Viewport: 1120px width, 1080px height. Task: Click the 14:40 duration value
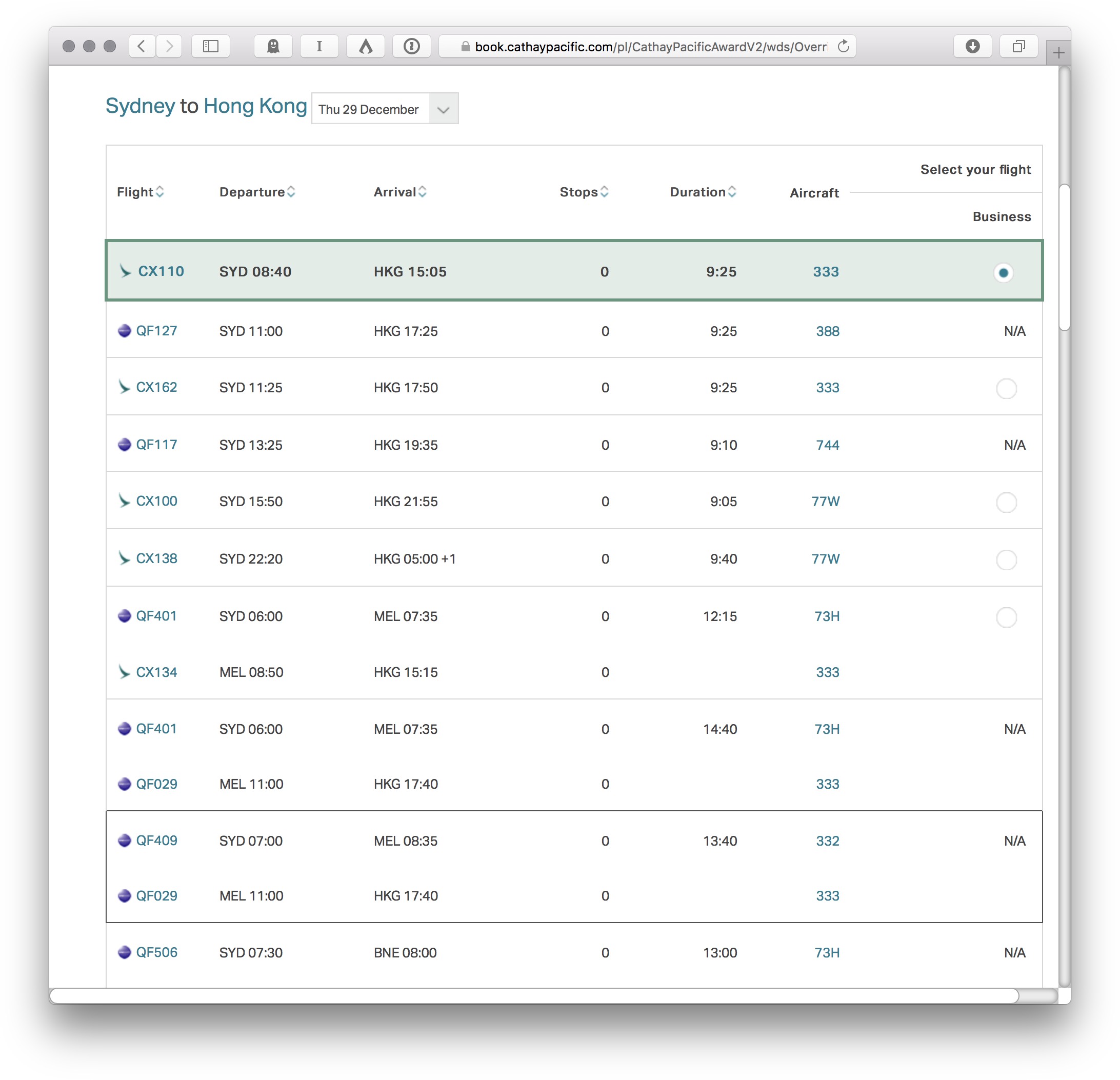pyautogui.click(x=720, y=729)
